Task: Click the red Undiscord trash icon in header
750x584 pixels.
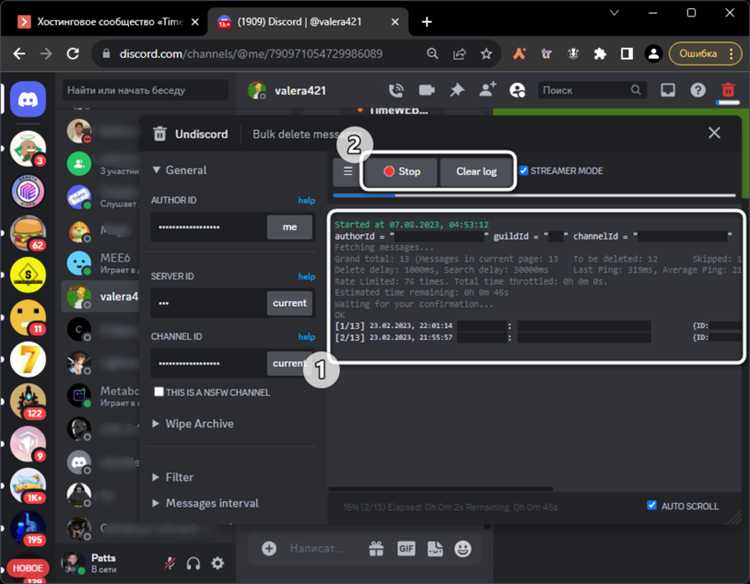Action: pos(728,90)
